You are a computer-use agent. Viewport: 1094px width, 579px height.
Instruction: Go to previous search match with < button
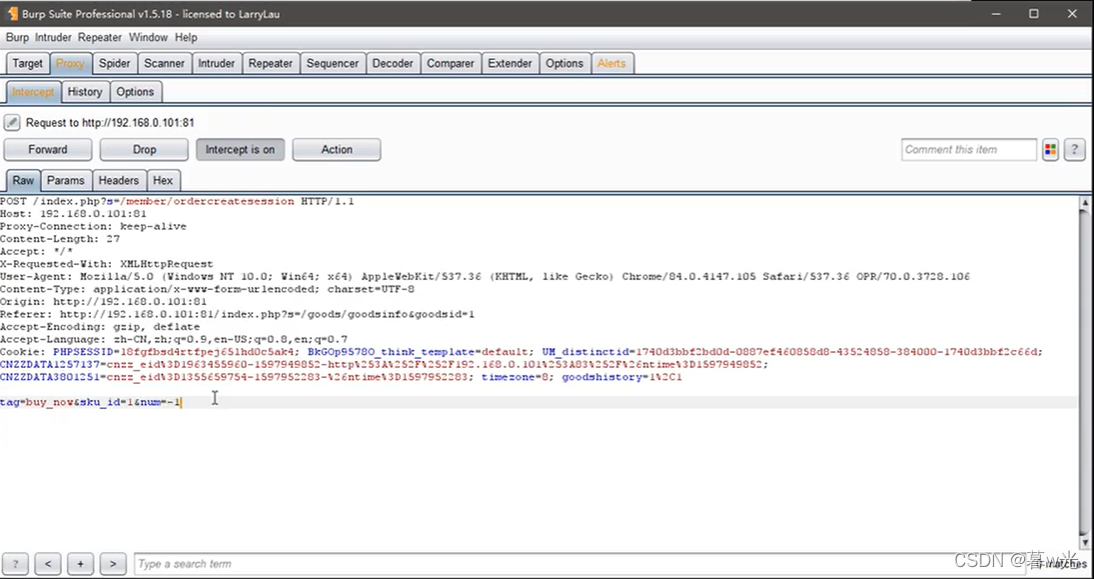(x=48, y=564)
